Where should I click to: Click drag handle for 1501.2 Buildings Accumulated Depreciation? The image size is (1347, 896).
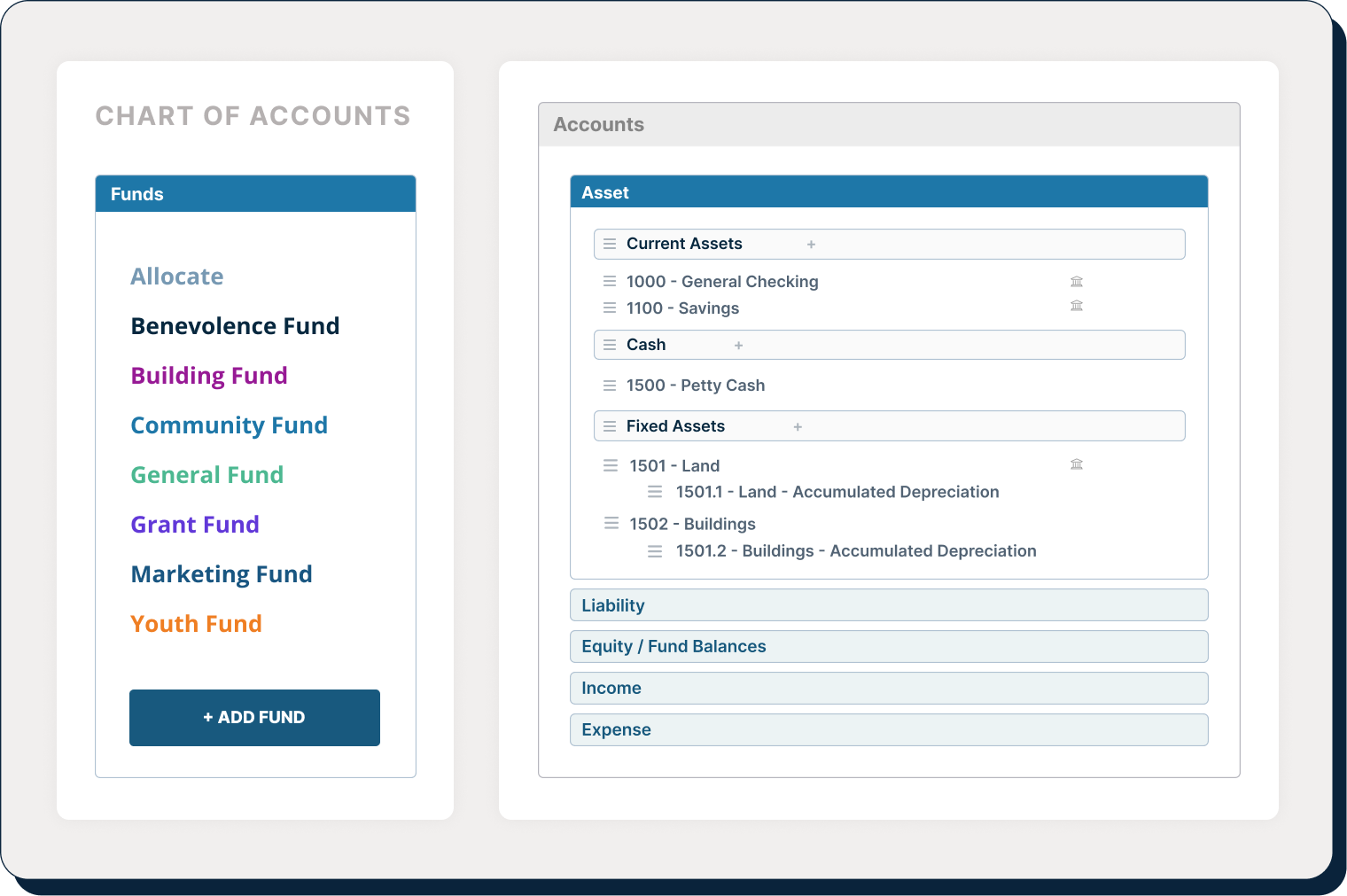pyautogui.click(x=655, y=551)
